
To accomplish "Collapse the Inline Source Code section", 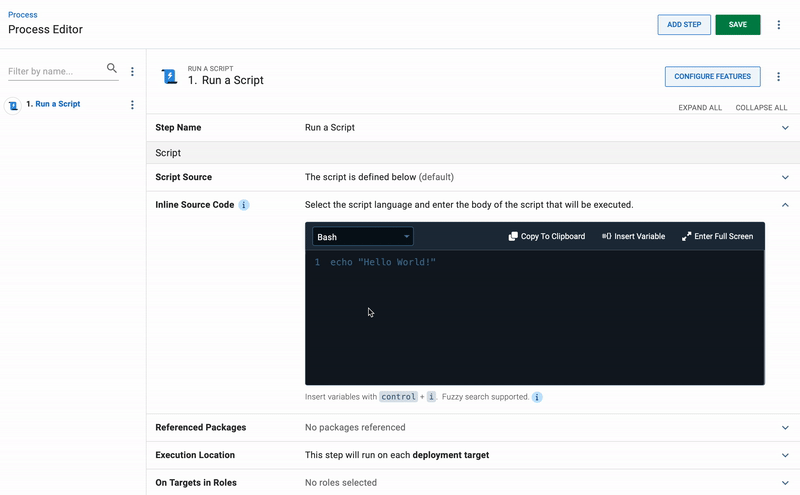I will [x=785, y=205].
